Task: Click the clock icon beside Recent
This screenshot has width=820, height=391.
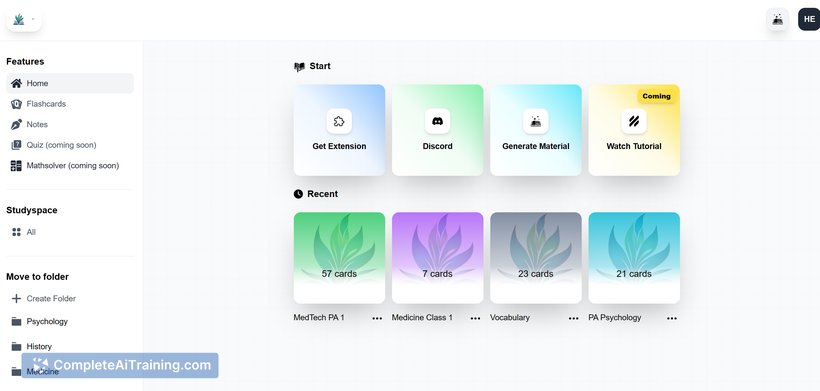Action: 298,194
